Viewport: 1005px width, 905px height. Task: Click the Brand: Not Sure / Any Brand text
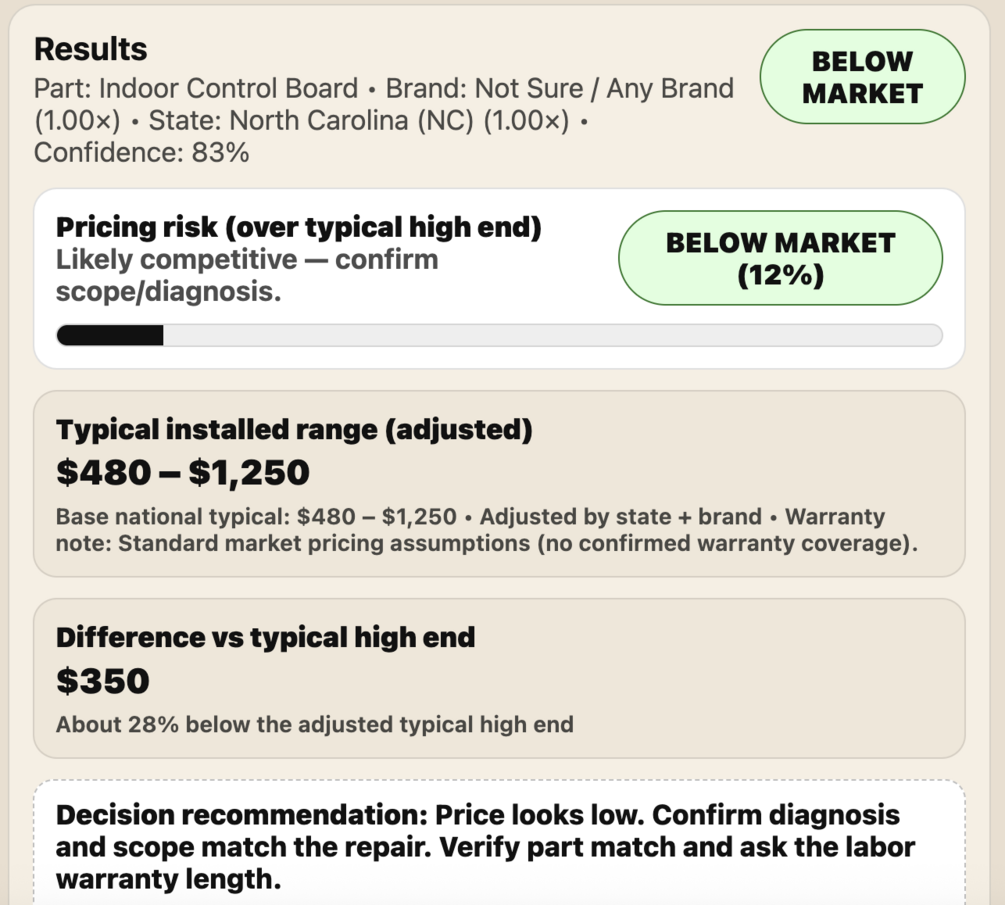(560, 89)
